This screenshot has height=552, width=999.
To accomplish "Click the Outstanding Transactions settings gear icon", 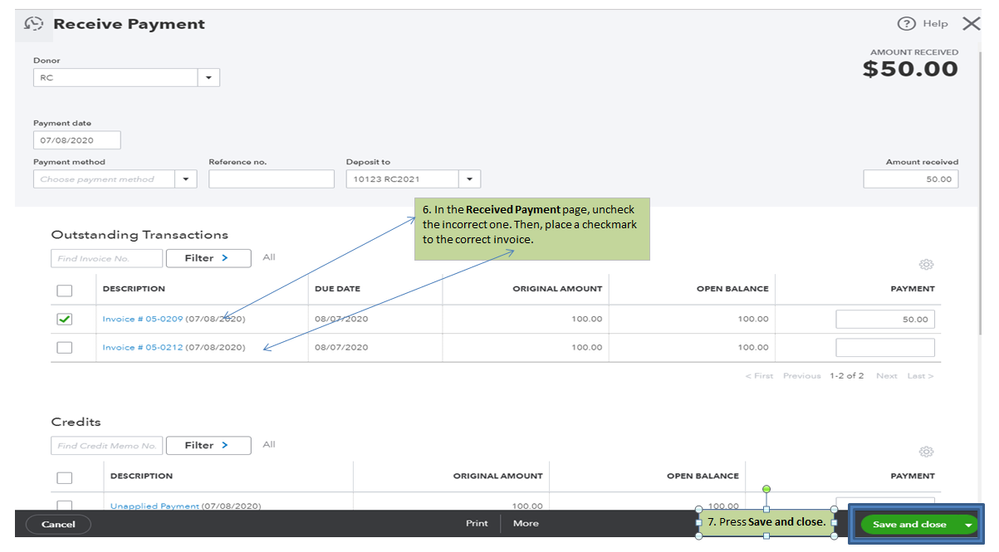I will point(926,265).
